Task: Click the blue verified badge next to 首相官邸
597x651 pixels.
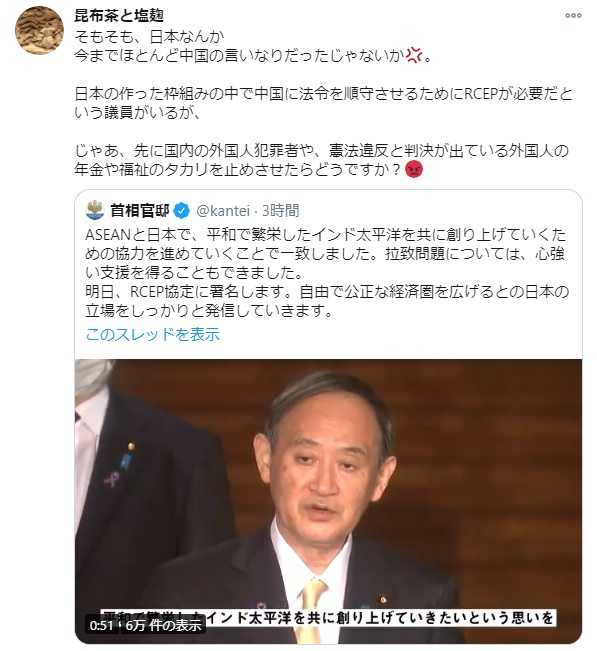Action: [181, 211]
